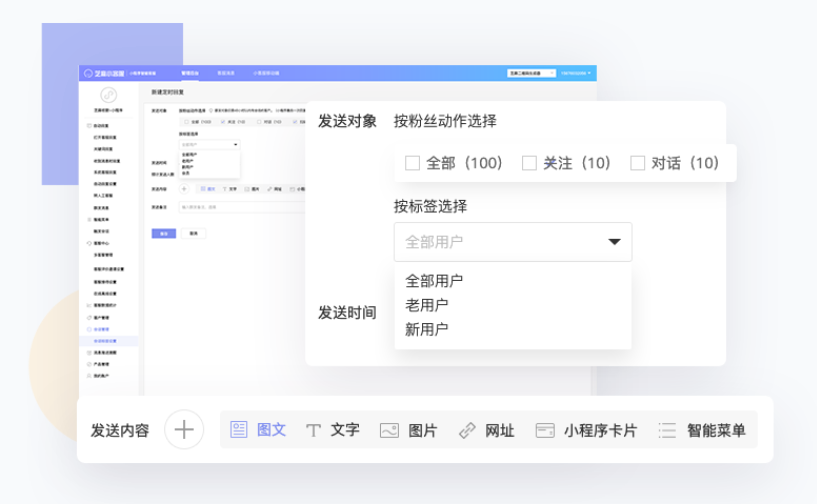Choose the 图片 image icon
This screenshot has width=817, height=504.
389,430
